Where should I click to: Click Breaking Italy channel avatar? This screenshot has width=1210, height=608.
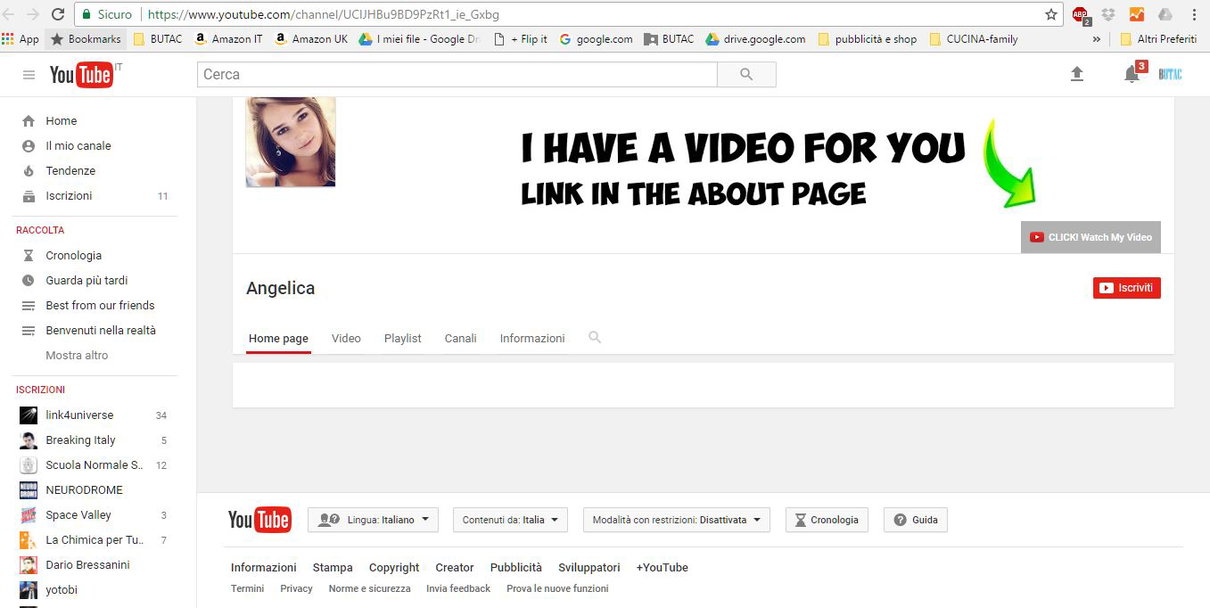(29, 440)
